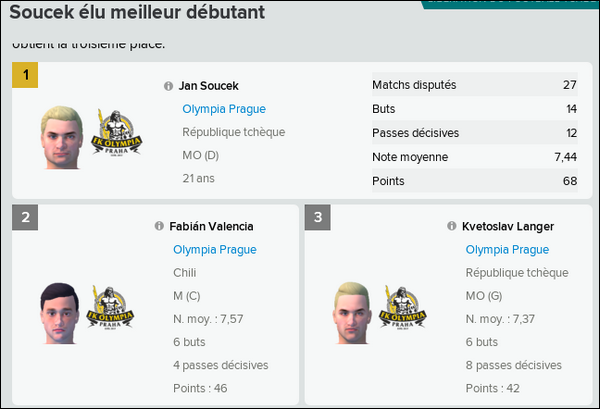Open Fabián Valencia's profile via name
600x409 pixels.
click(213, 227)
